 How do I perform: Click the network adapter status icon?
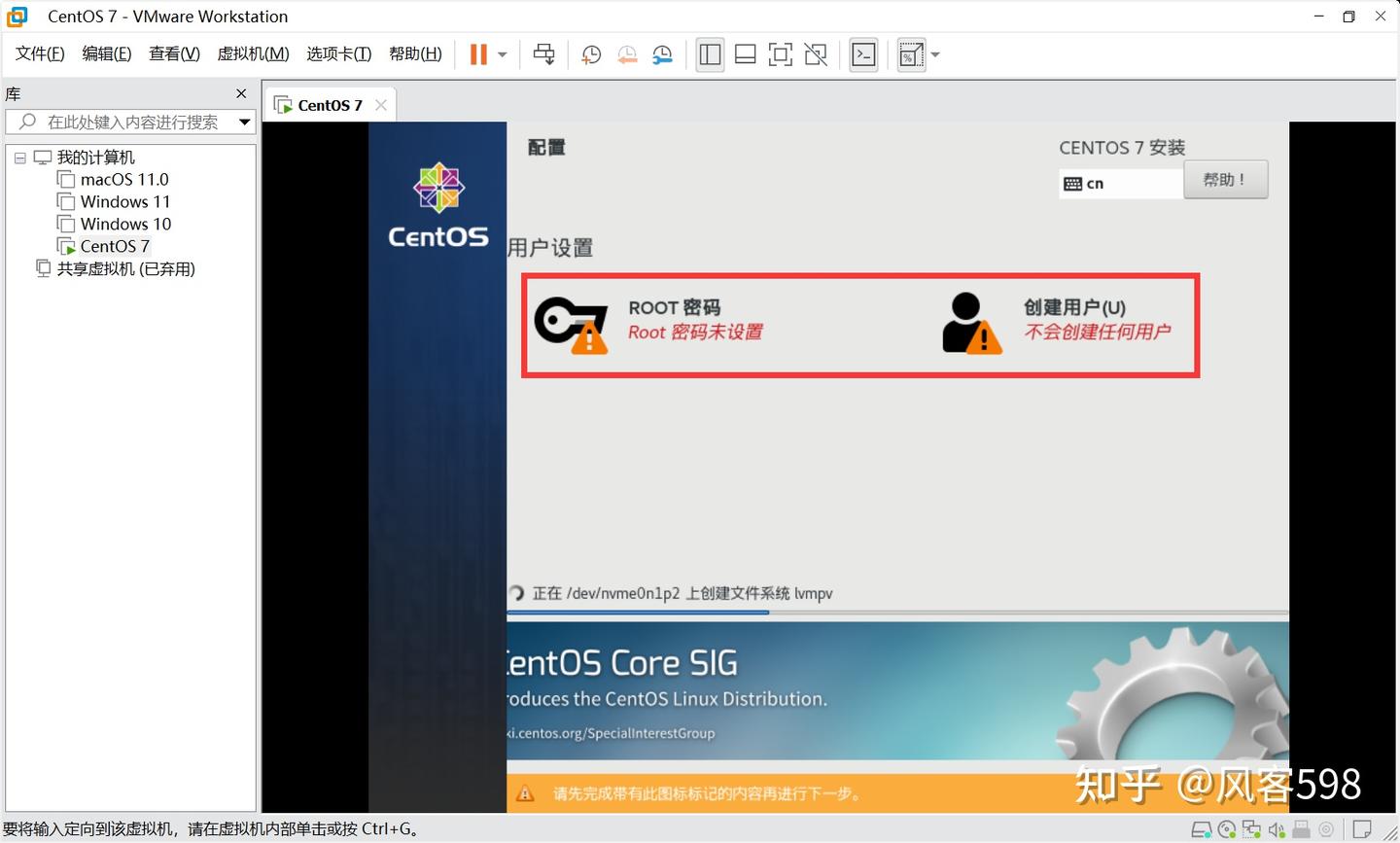tap(1251, 829)
